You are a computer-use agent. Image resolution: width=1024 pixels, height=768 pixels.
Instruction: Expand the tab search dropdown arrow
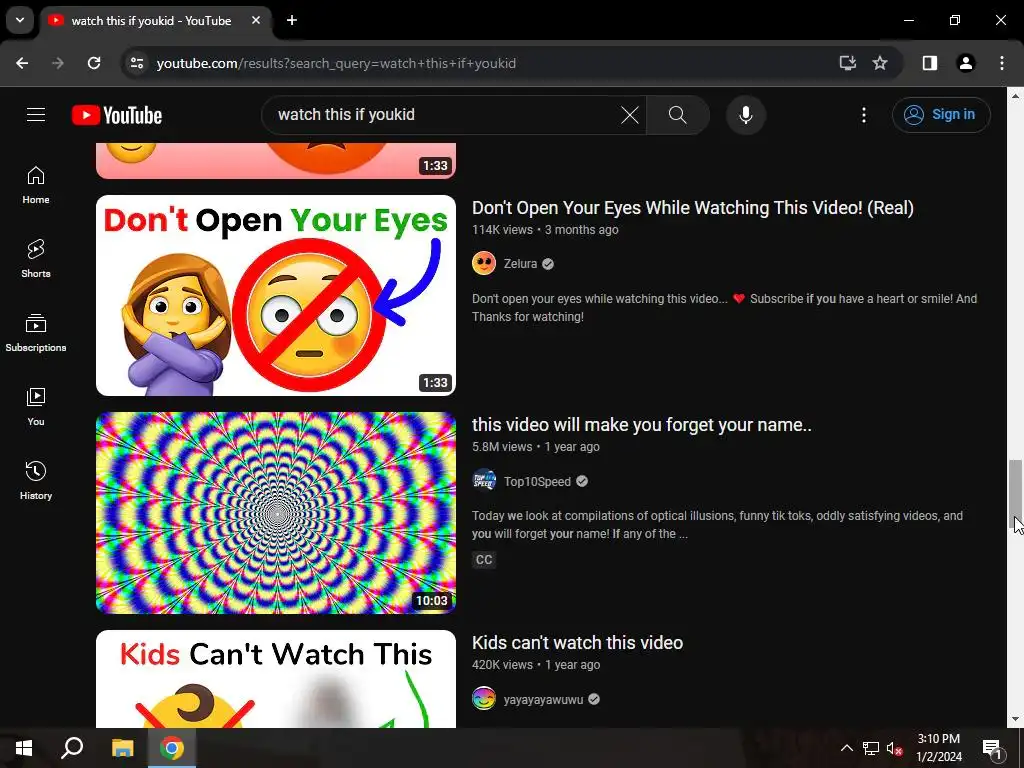click(20, 21)
